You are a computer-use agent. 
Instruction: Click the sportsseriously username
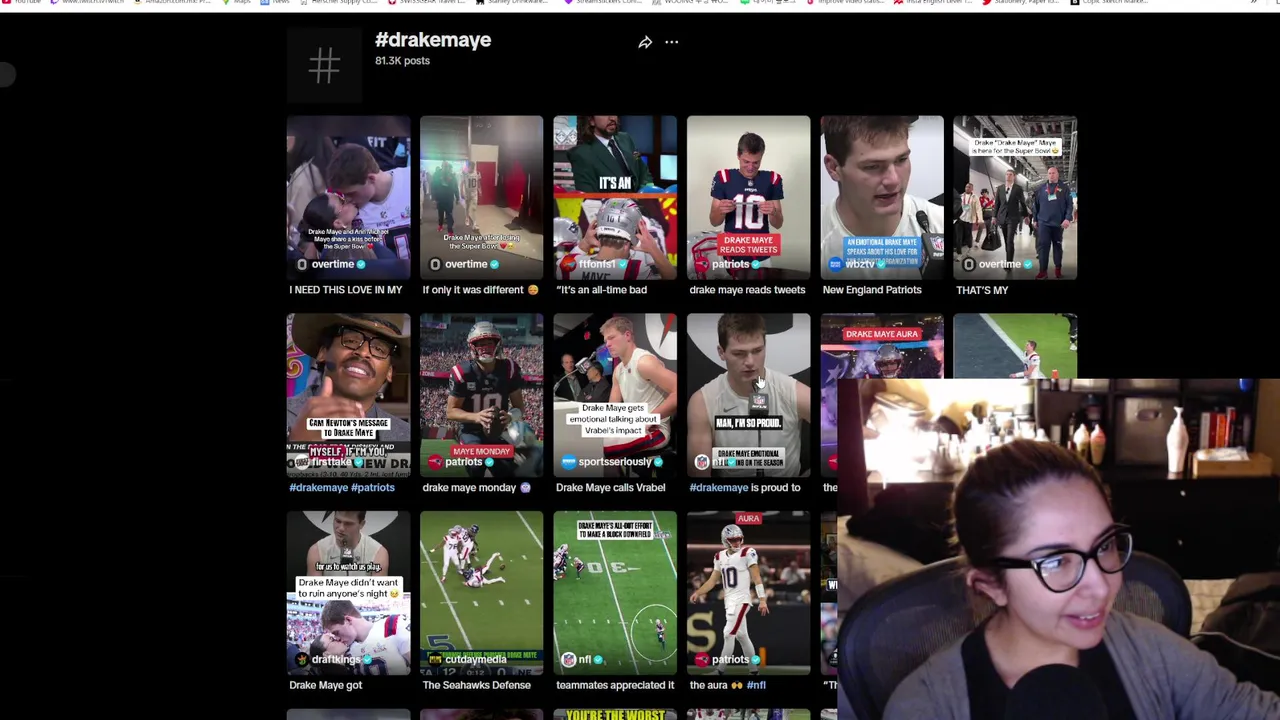point(614,462)
